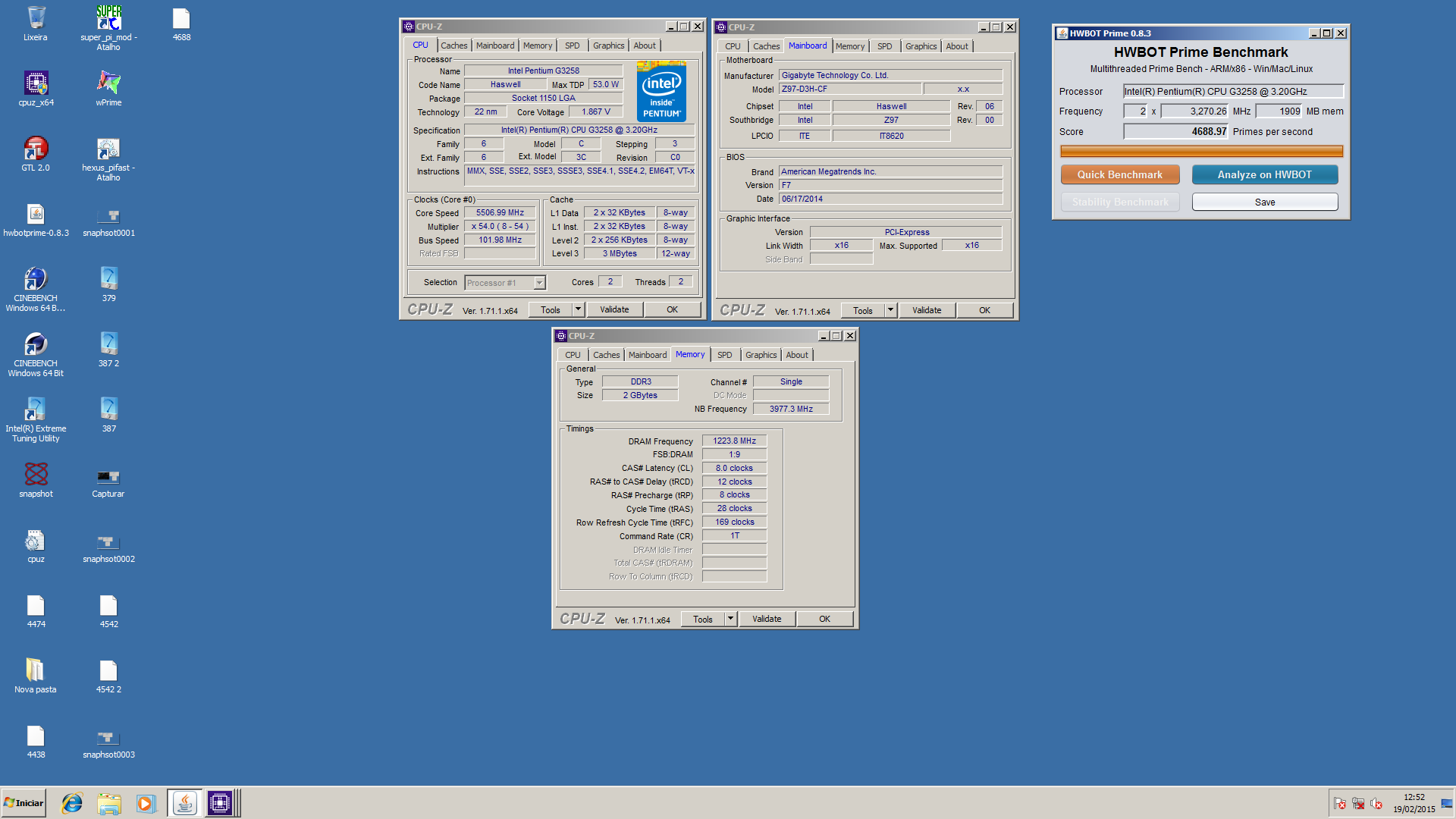Click Validate in the CPU tab window
The image size is (1456, 819).
pos(614,309)
